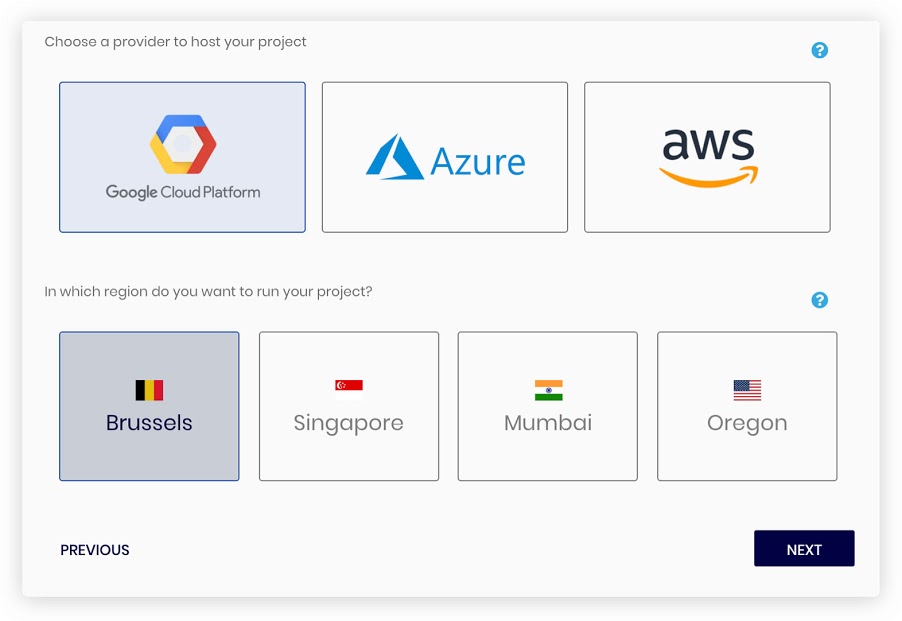The height and width of the screenshot is (621, 902).
Task: Return via the PREVIOUS link
Action: [95, 550]
